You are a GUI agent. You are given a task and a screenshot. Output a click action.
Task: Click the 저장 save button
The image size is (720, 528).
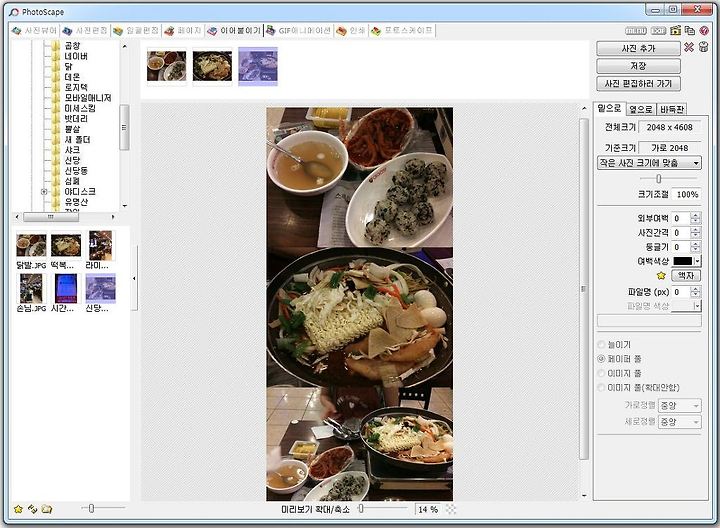[x=638, y=66]
